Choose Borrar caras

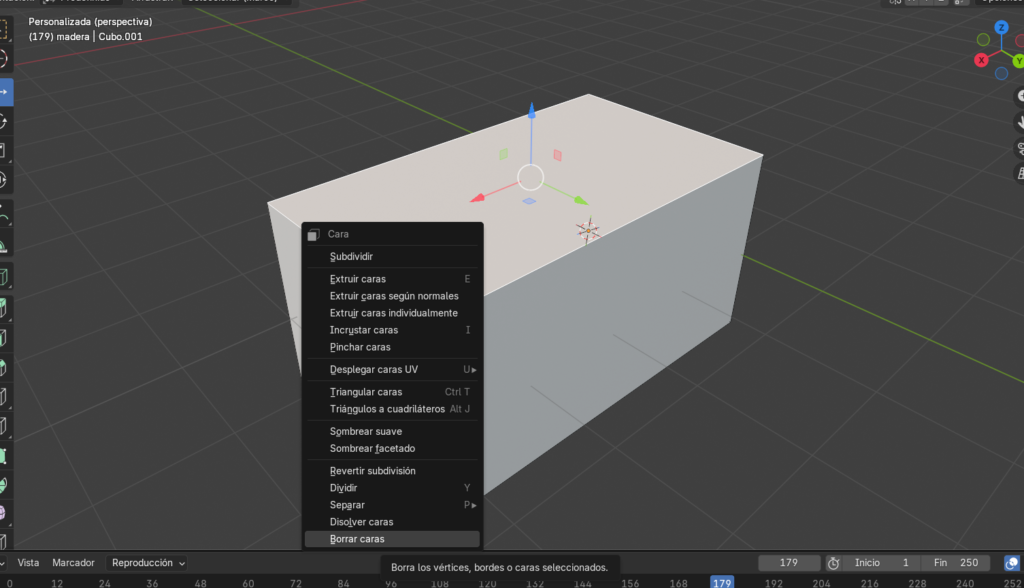click(x=392, y=539)
